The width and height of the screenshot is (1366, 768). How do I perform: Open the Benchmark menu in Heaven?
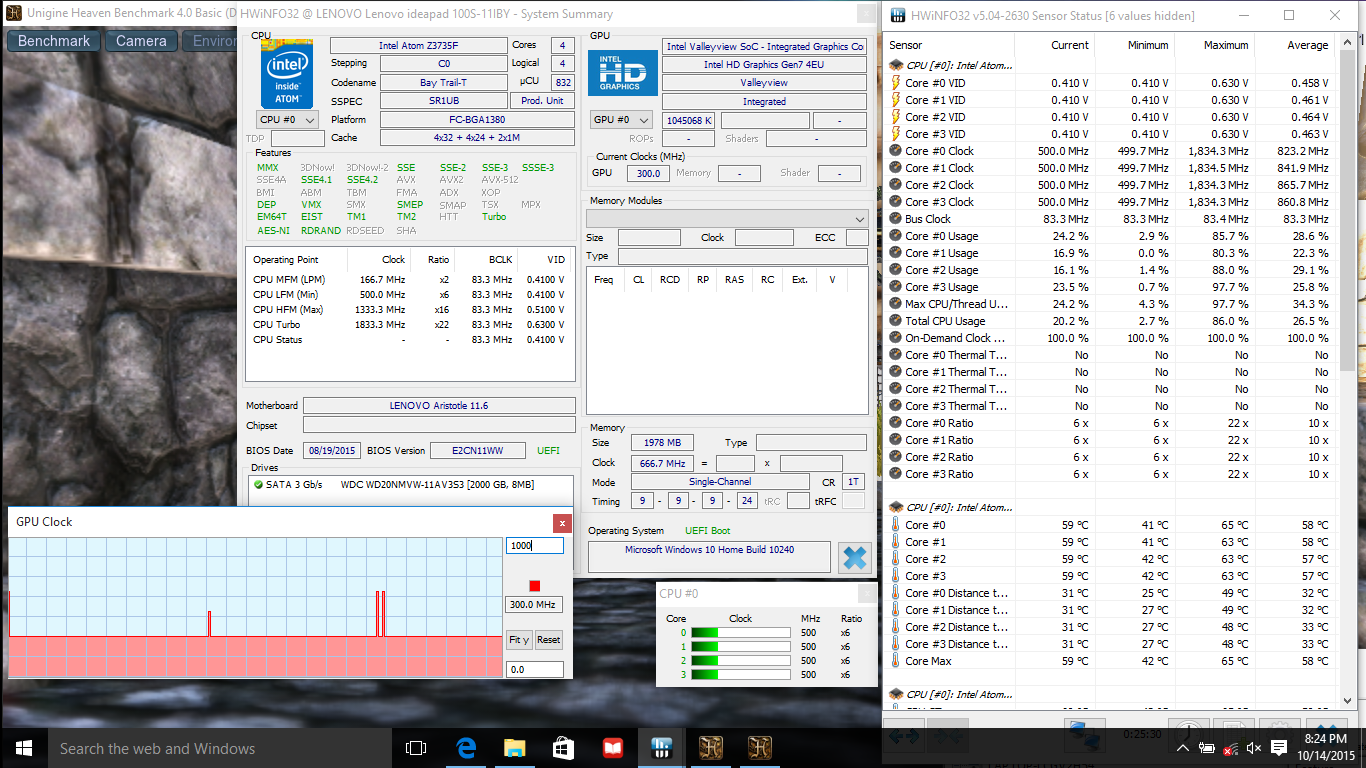pyautogui.click(x=54, y=41)
